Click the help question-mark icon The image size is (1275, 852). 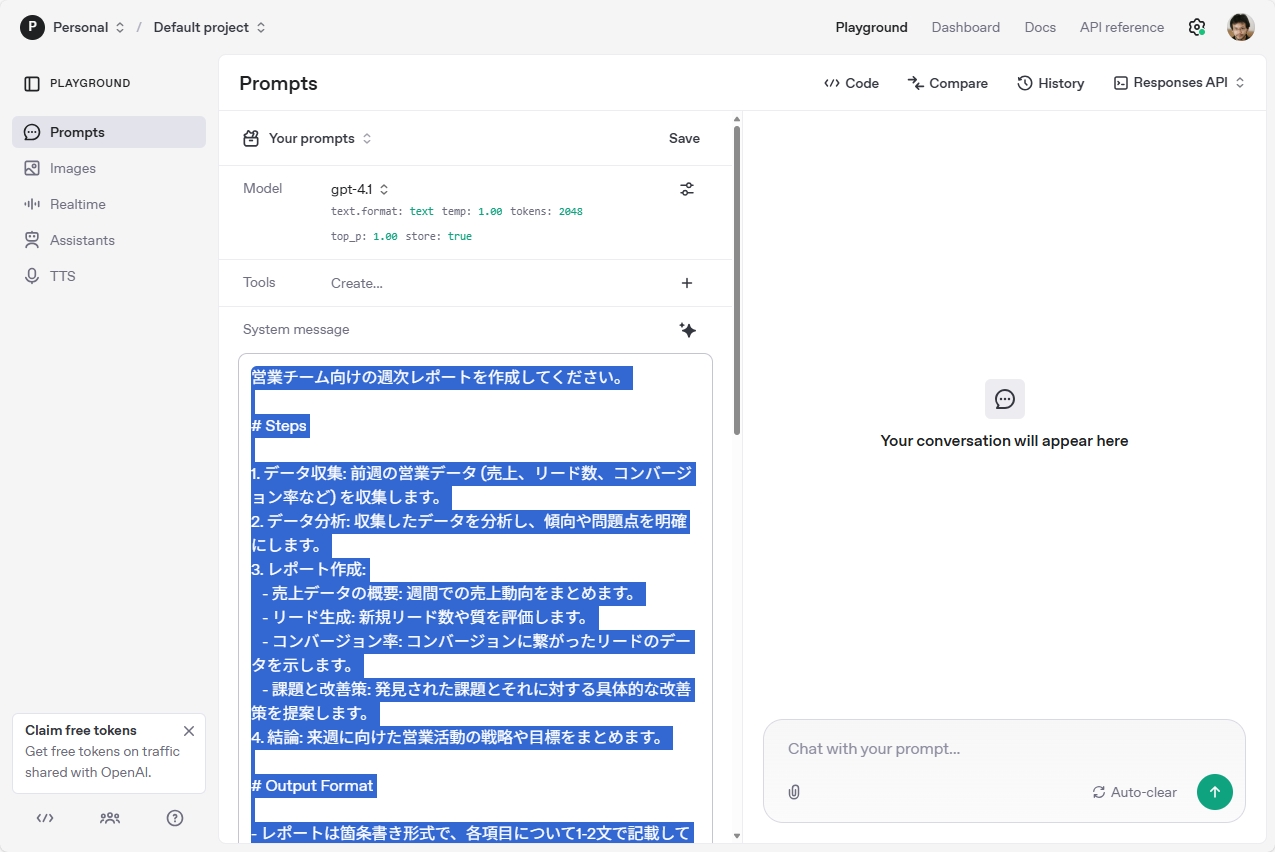pos(175,818)
